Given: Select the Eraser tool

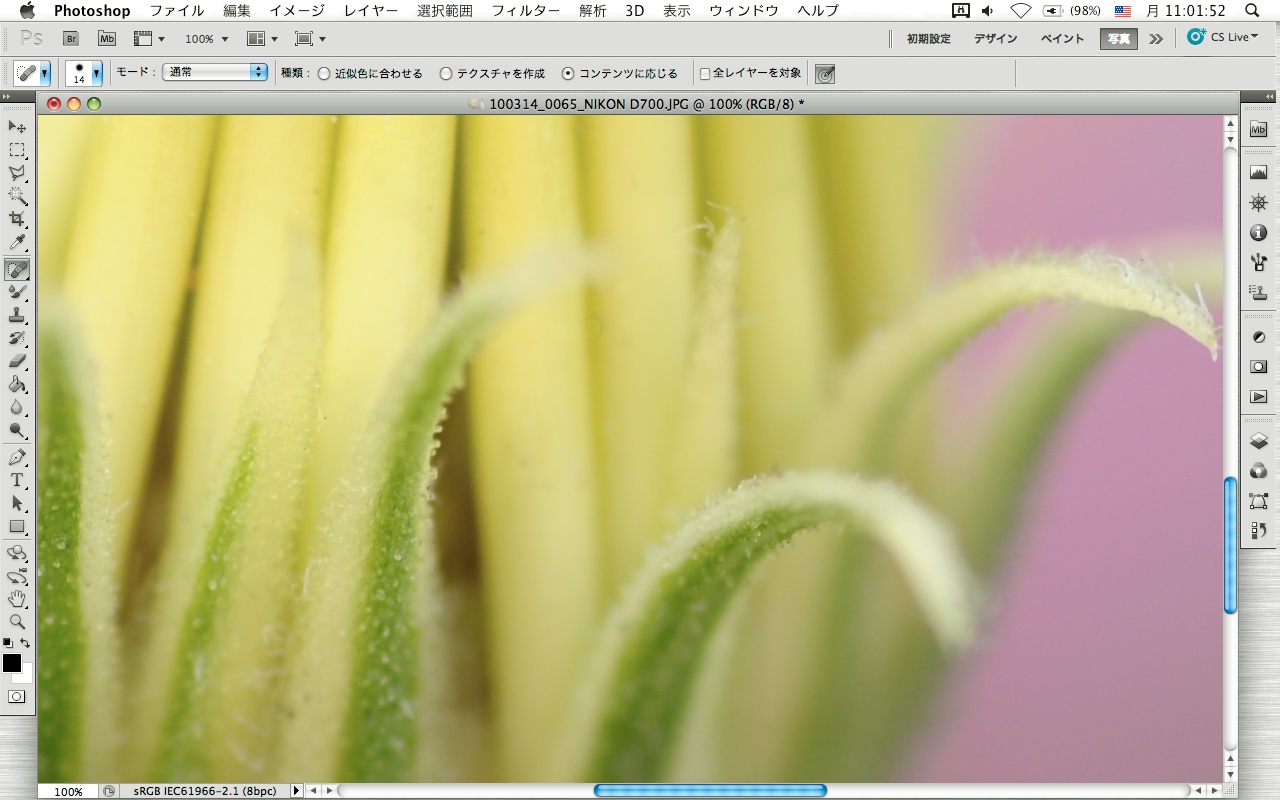Looking at the screenshot, I should (17, 362).
